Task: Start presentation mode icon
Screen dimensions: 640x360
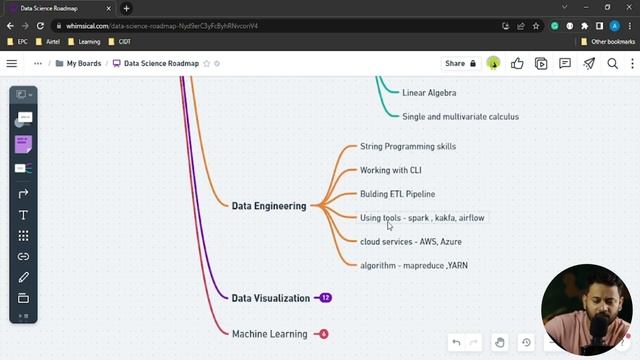Action: pos(541,64)
